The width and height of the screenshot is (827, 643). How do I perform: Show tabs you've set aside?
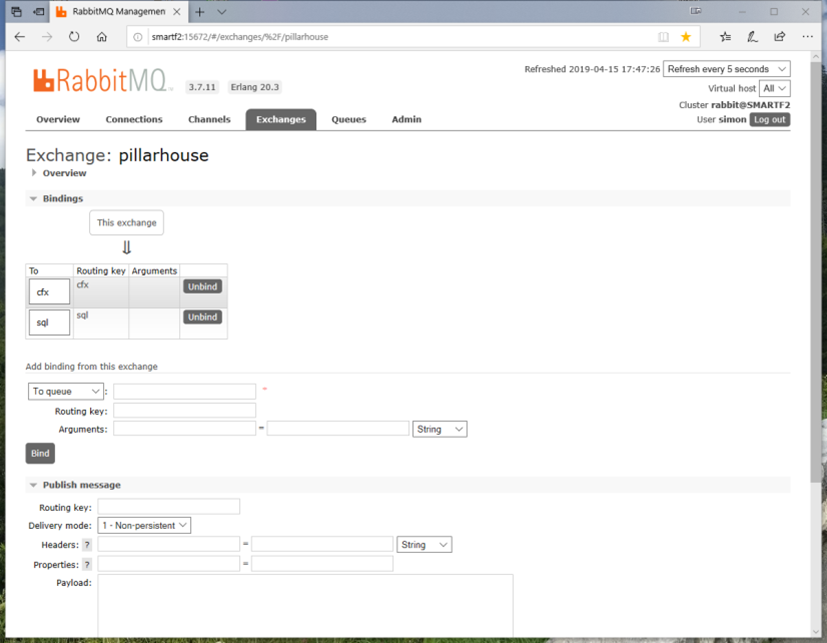pyautogui.click(x=16, y=12)
